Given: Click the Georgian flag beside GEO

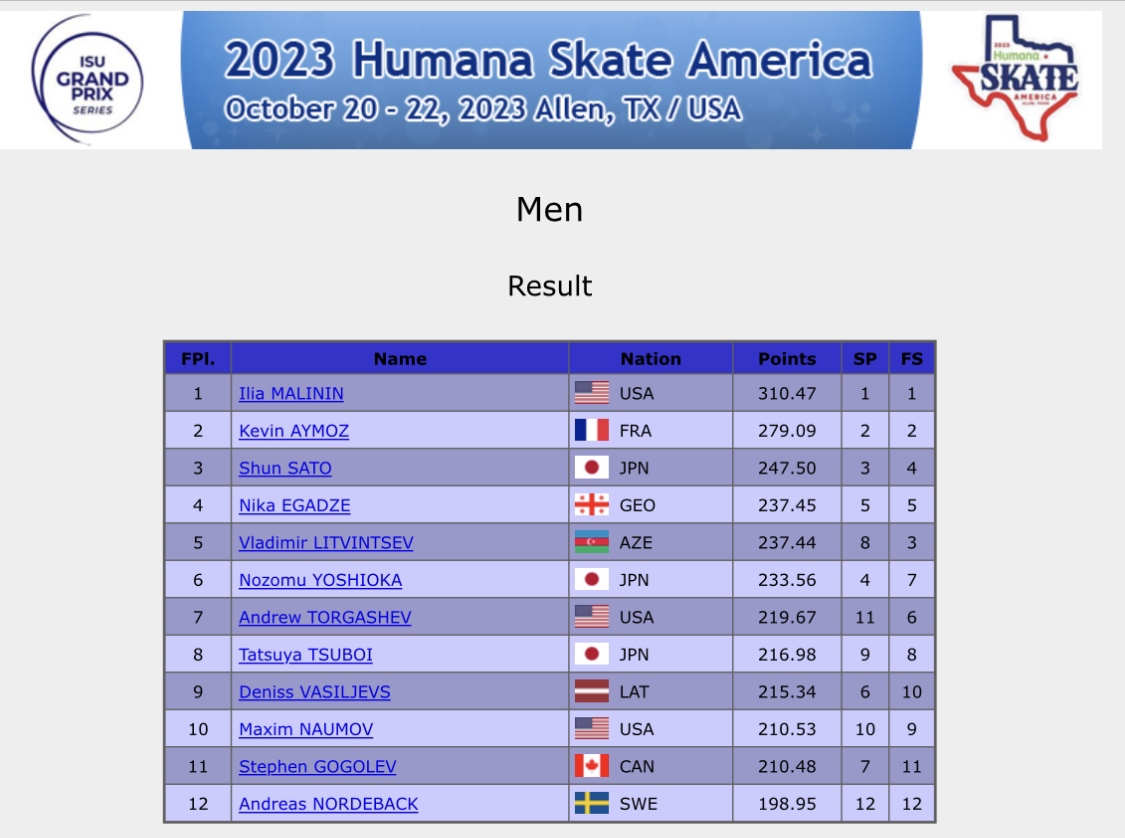Looking at the screenshot, I should 591,505.
